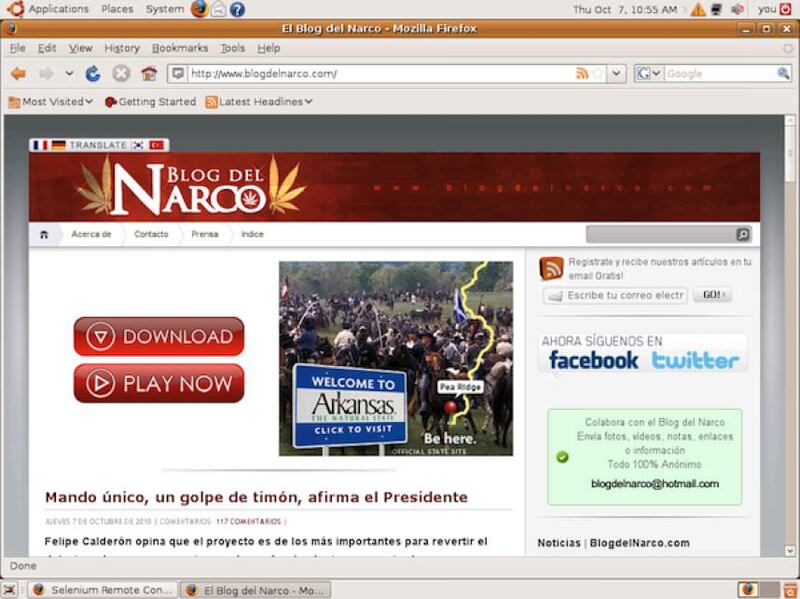Click the Blog del Narco logo

pyautogui.click(x=190, y=187)
